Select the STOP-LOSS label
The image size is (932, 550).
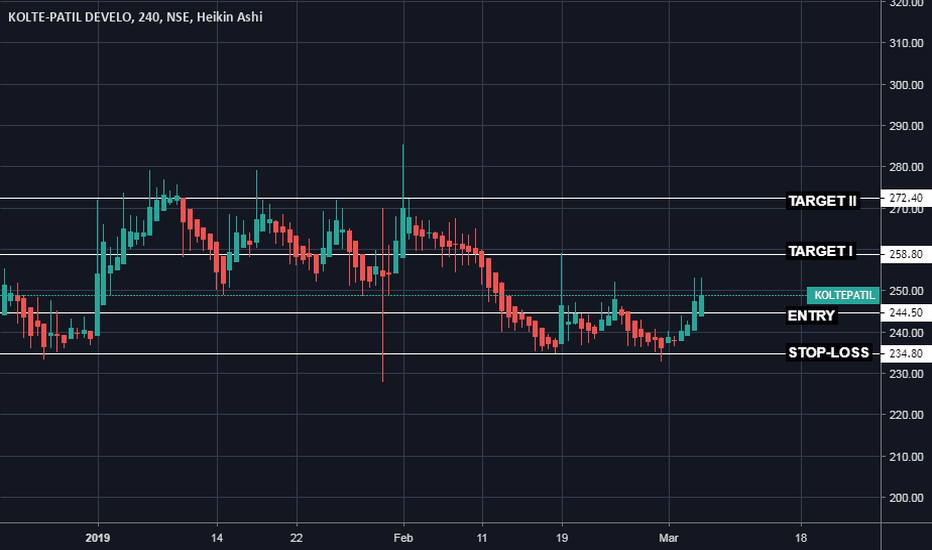coord(829,353)
